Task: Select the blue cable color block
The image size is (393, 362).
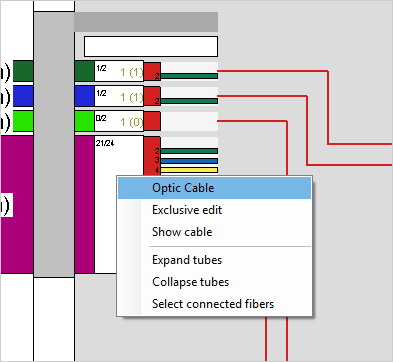Action: click(84, 96)
